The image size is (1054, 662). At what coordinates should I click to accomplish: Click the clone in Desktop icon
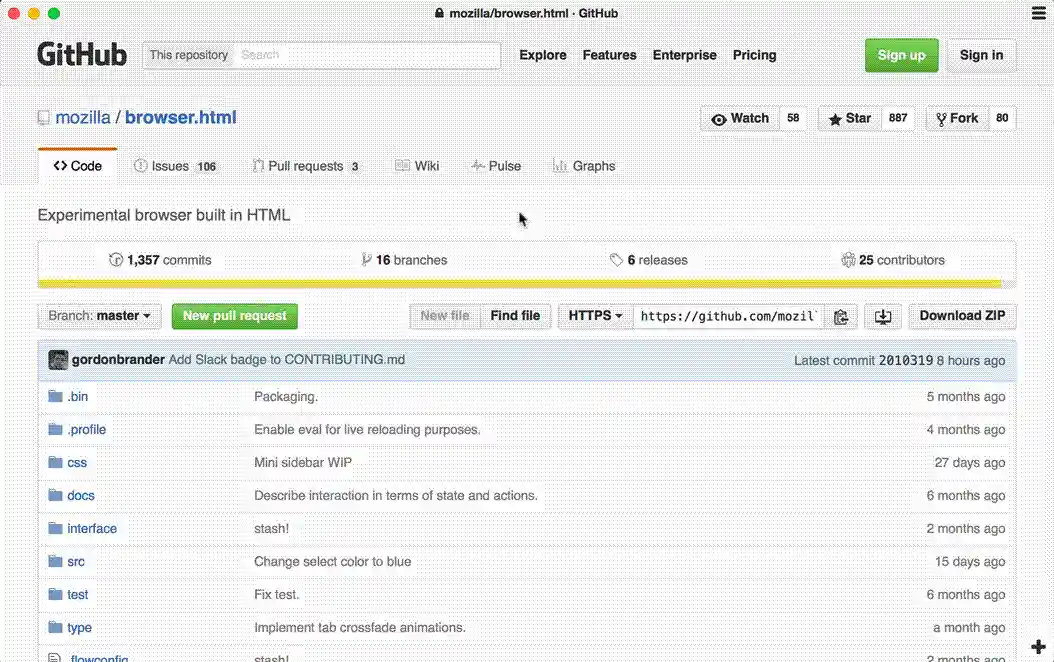882,316
